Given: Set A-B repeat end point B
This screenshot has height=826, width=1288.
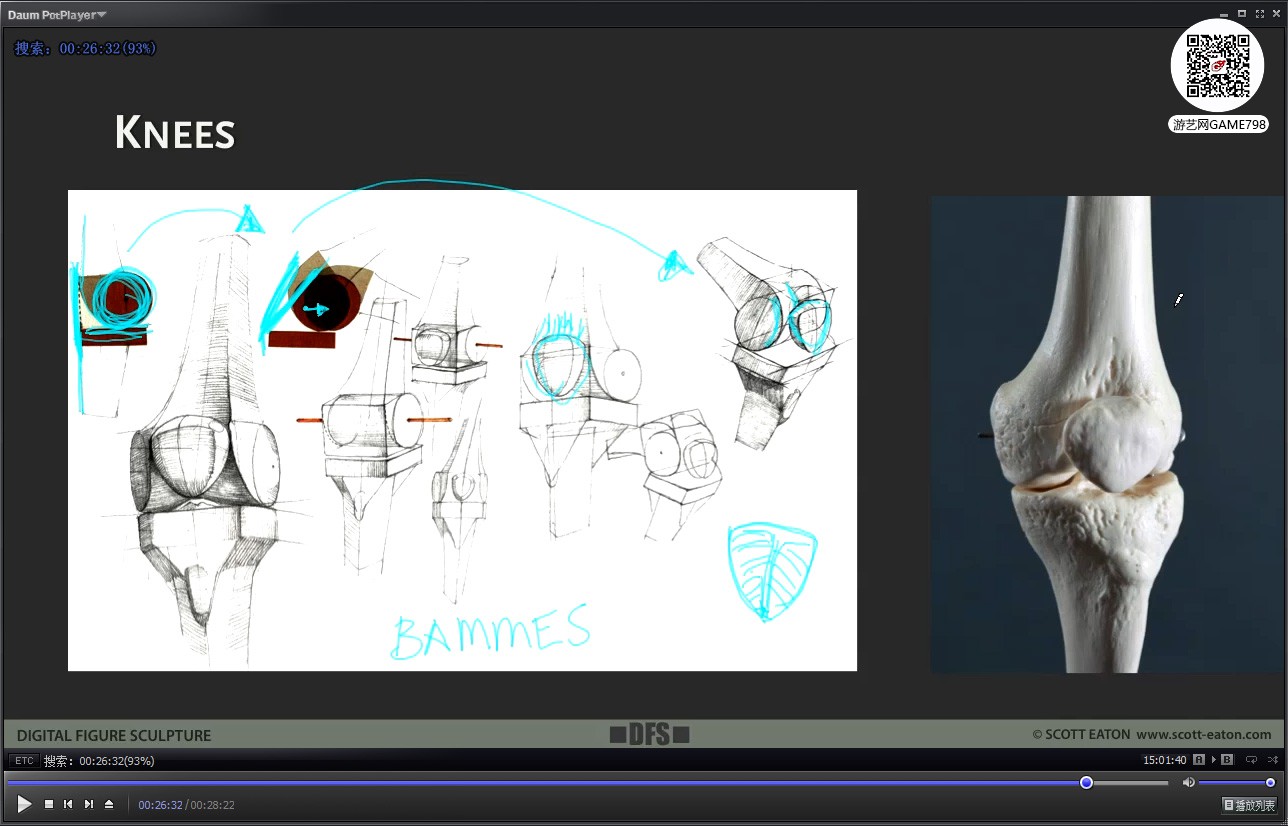Looking at the screenshot, I should pos(1227,760).
